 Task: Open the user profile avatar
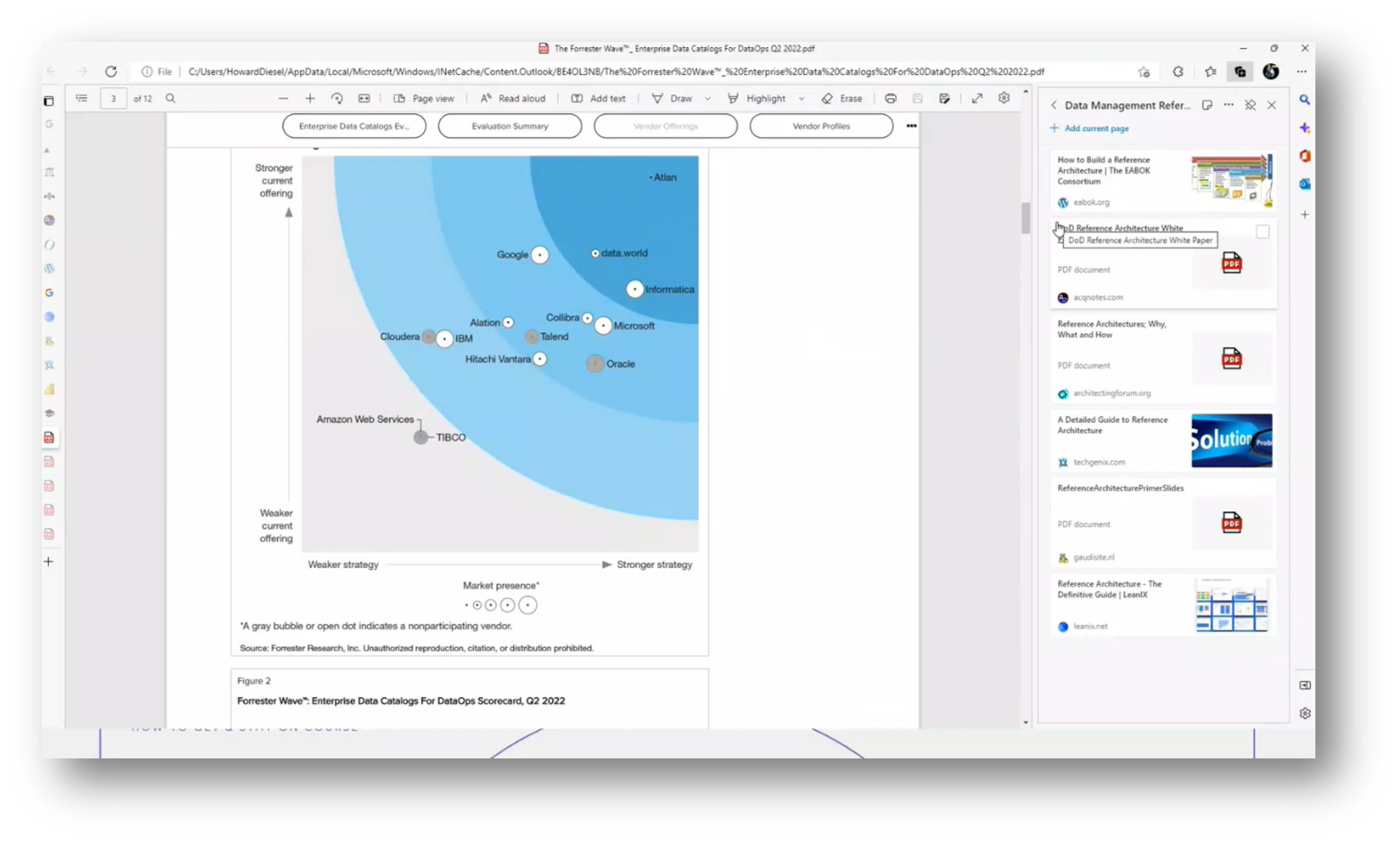pos(1271,72)
